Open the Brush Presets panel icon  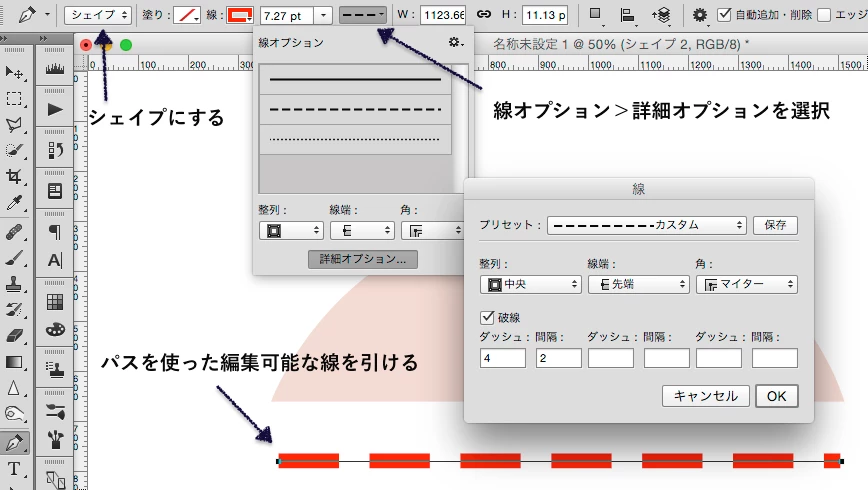coord(55,411)
